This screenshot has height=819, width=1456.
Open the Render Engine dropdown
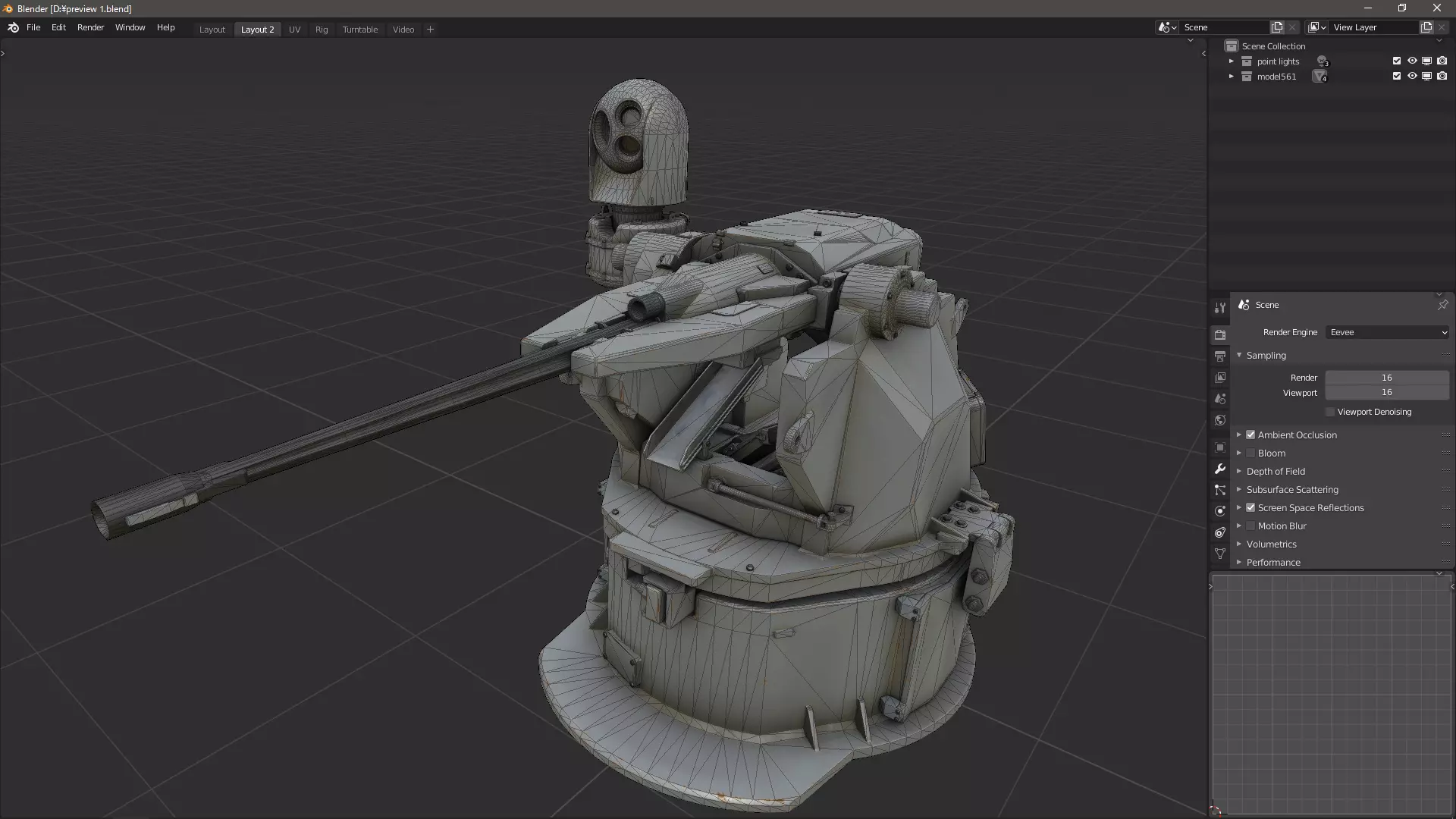coord(1388,332)
